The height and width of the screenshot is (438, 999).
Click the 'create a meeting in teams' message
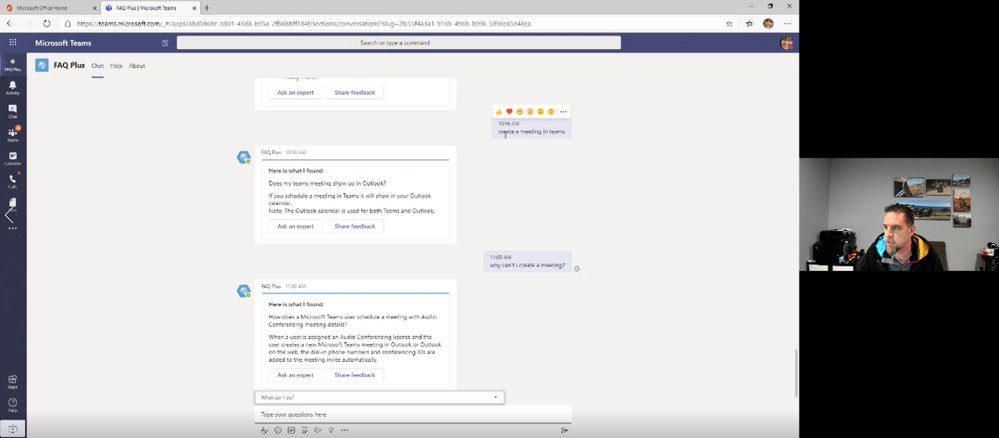531,131
